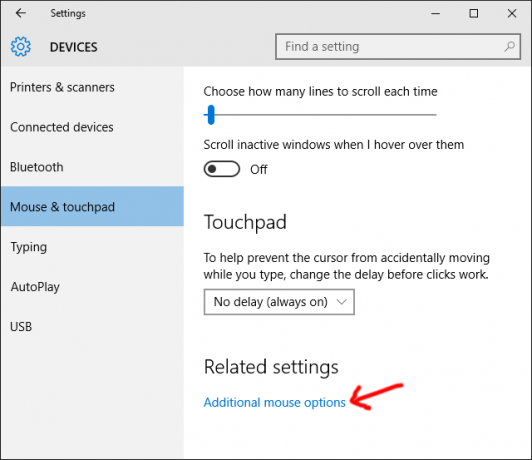Click the scroll lines slider handle

tap(211, 115)
